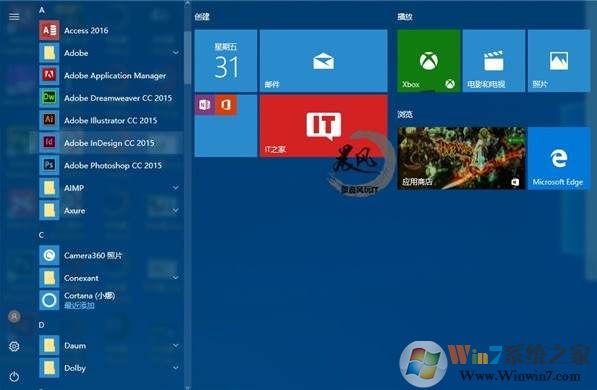Select Adobe Photoshop CC 2015 label

point(113,165)
